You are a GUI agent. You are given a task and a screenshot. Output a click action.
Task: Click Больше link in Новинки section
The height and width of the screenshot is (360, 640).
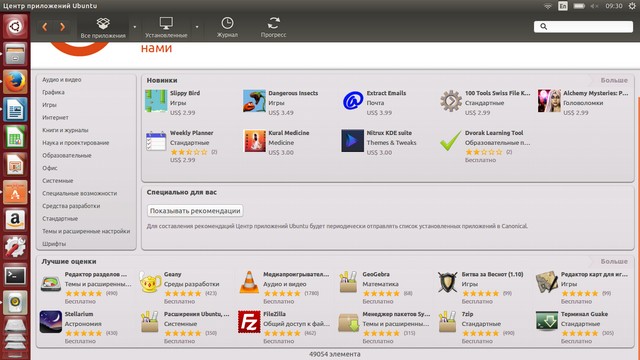point(614,80)
